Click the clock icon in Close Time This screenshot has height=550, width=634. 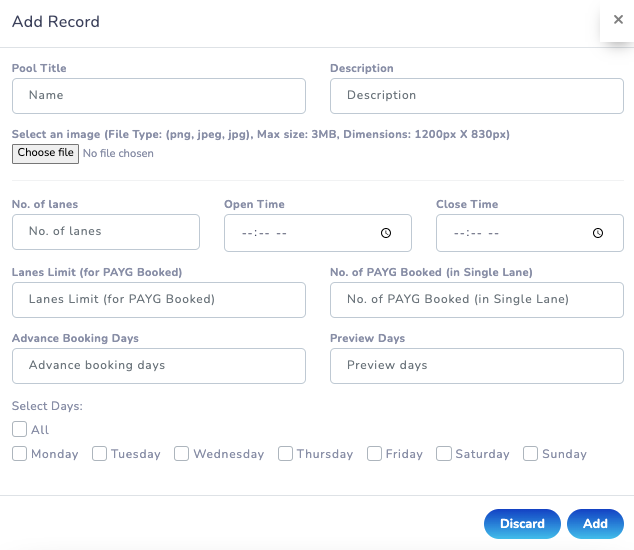click(598, 233)
